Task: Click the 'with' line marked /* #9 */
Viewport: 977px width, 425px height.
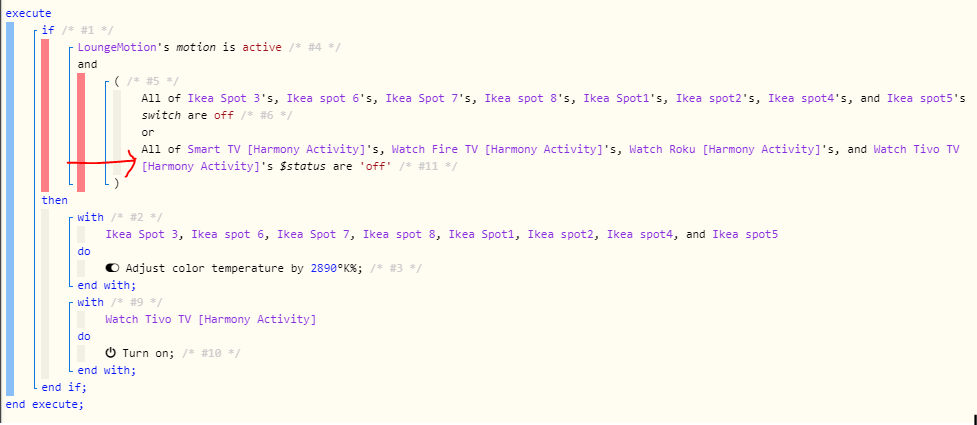Action: (120, 302)
